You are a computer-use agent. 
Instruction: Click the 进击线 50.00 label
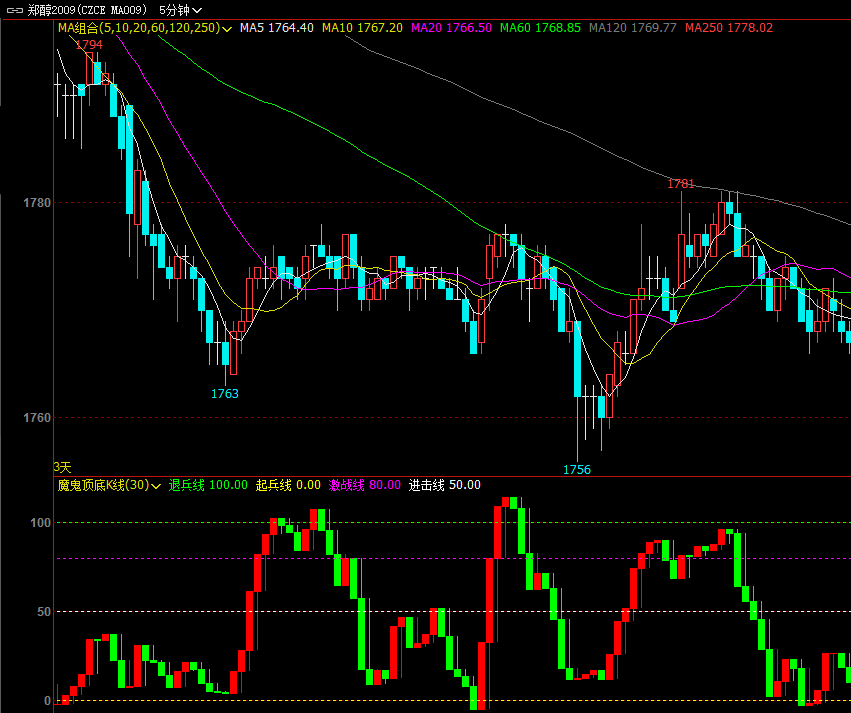[444, 485]
